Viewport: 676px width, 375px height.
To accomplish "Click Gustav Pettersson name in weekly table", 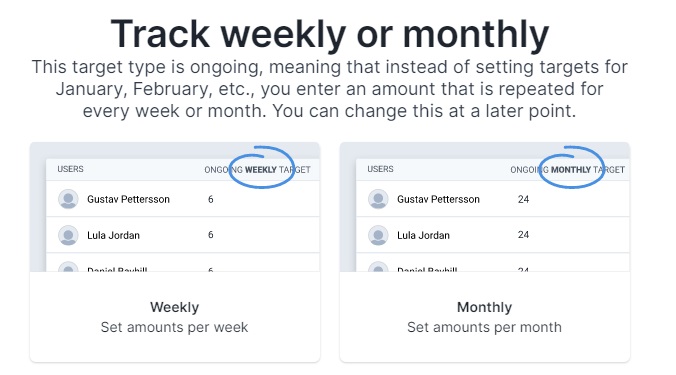I will click(x=128, y=199).
